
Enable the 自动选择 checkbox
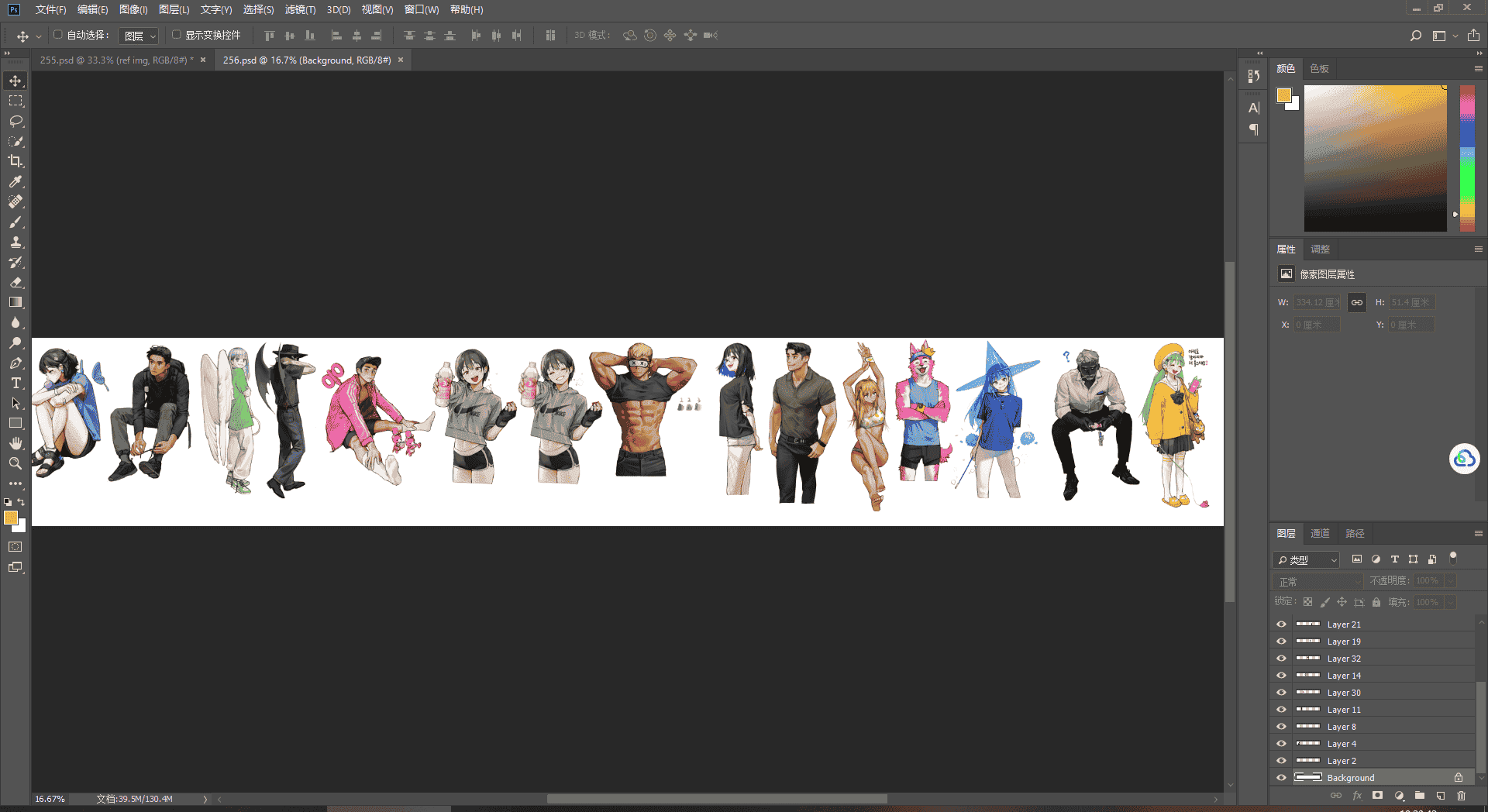pyautogui.click(x=58, y=35)
